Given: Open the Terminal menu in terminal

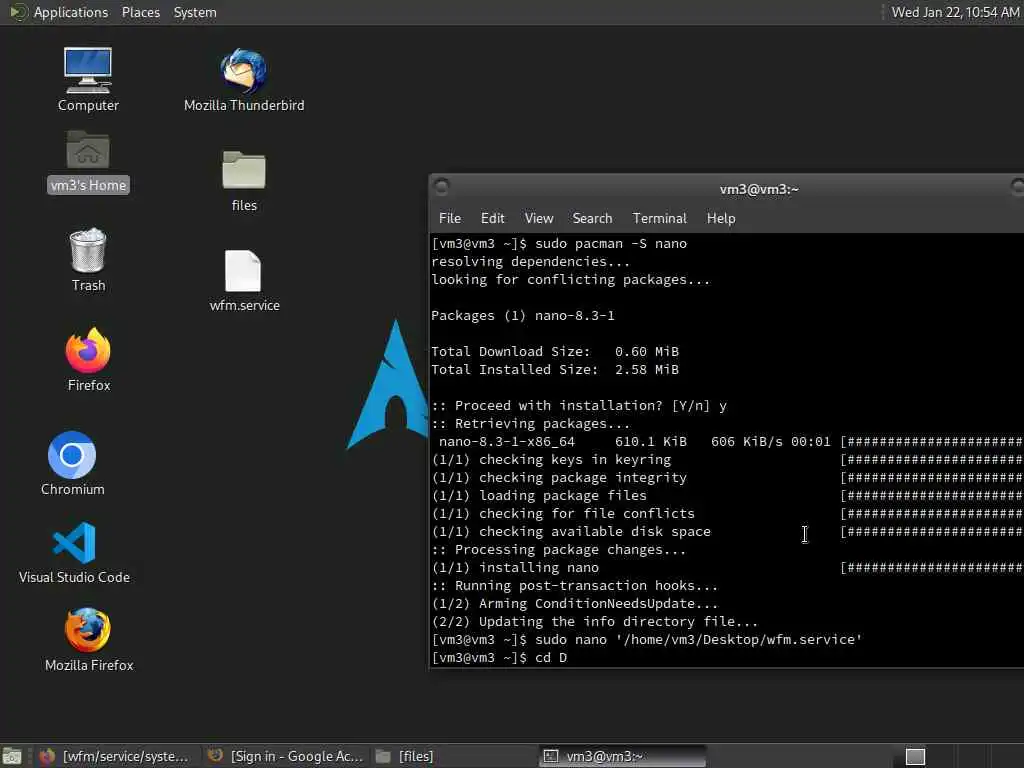Looking at the screenshot, I should [x=659, y=218].
